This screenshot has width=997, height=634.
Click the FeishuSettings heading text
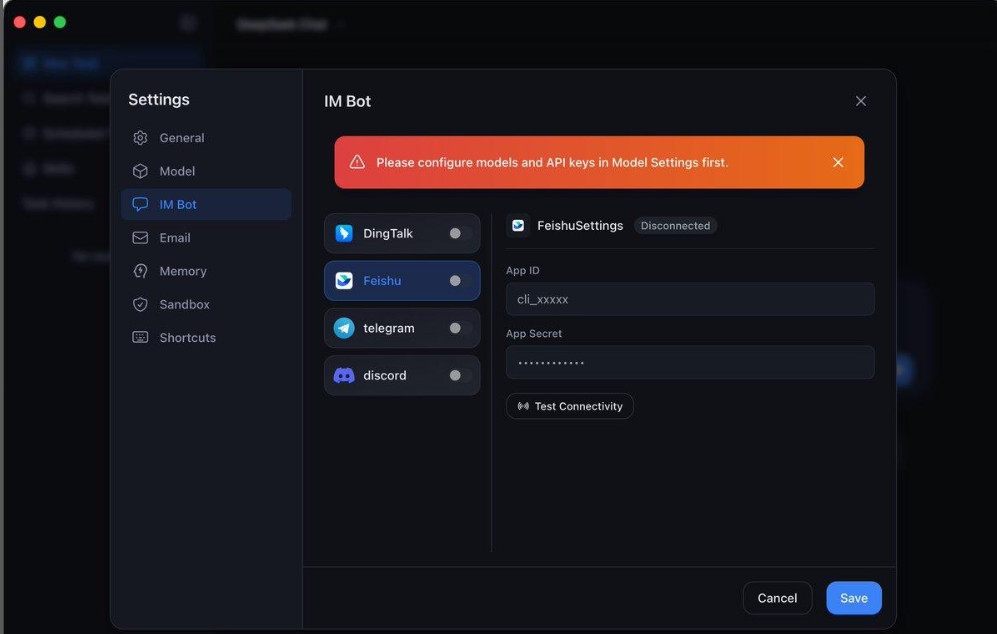tap(580, 226)
